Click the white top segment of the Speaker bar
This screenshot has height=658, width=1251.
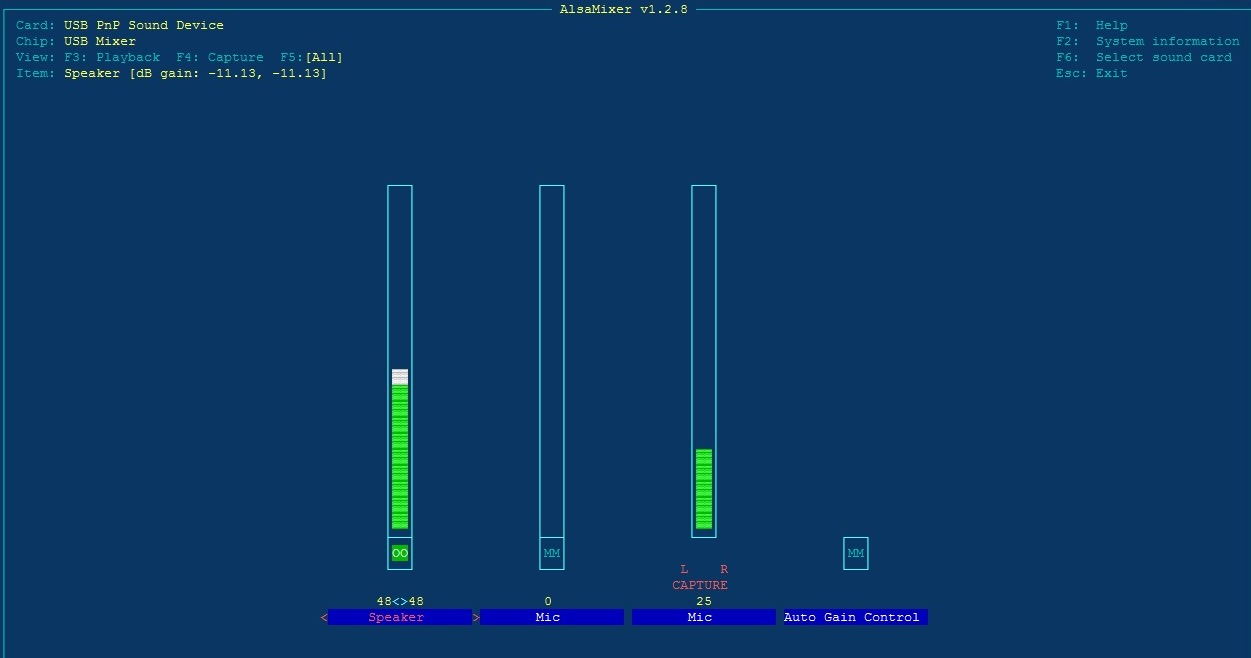coord(400,376)
